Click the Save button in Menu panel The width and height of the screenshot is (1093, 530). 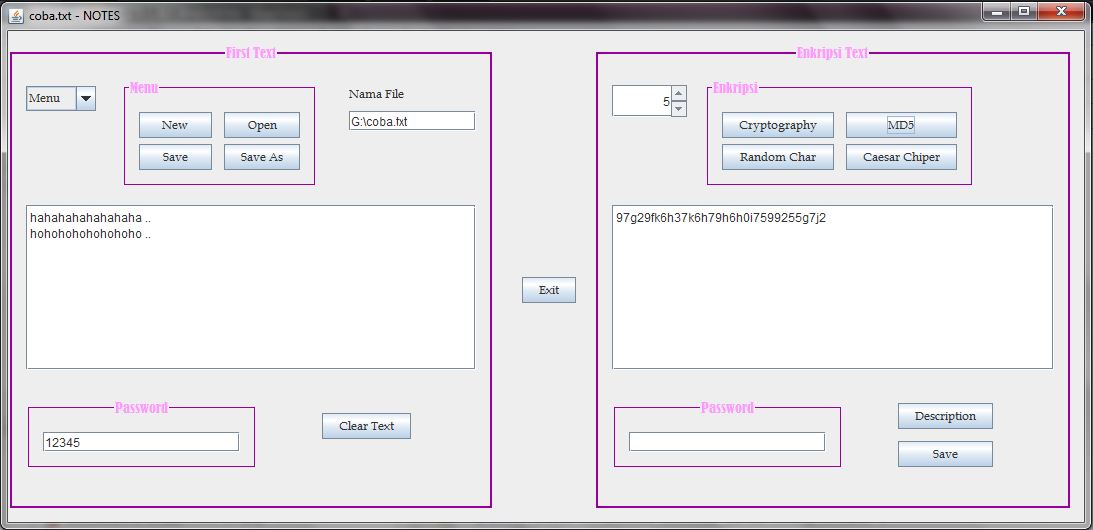click(175, 157)
